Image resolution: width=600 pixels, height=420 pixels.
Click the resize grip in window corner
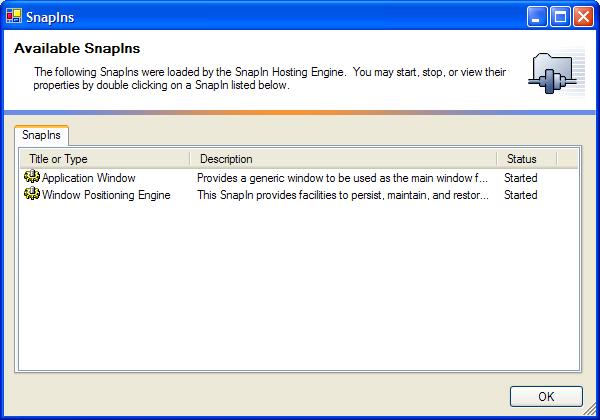click(x=590, y=410)
